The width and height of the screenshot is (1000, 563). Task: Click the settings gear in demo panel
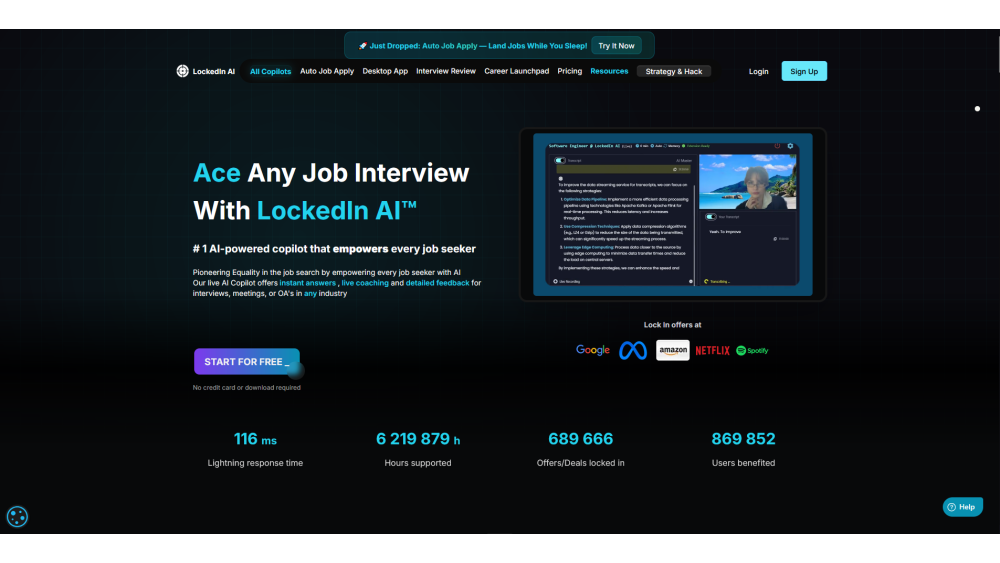point(790,146)
